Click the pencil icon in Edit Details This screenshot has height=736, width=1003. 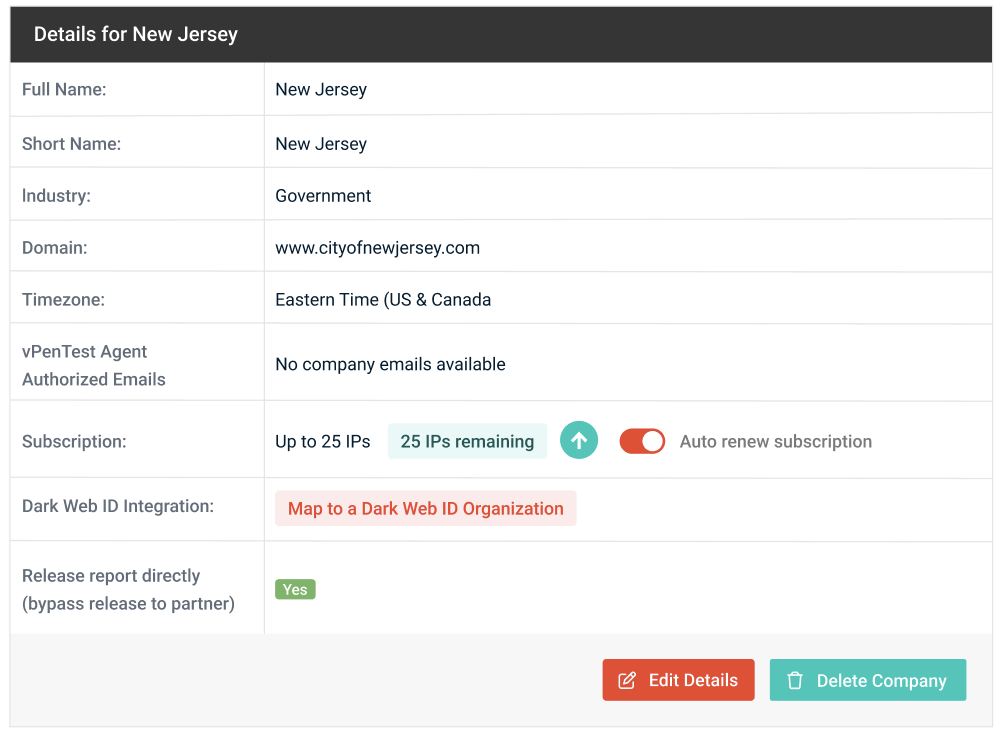point(627,680)
